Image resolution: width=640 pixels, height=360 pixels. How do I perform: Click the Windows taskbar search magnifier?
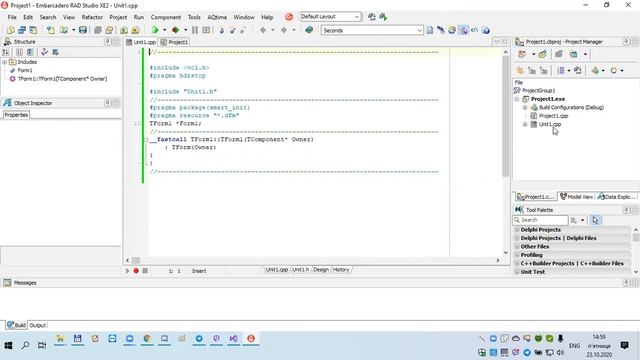25,345
